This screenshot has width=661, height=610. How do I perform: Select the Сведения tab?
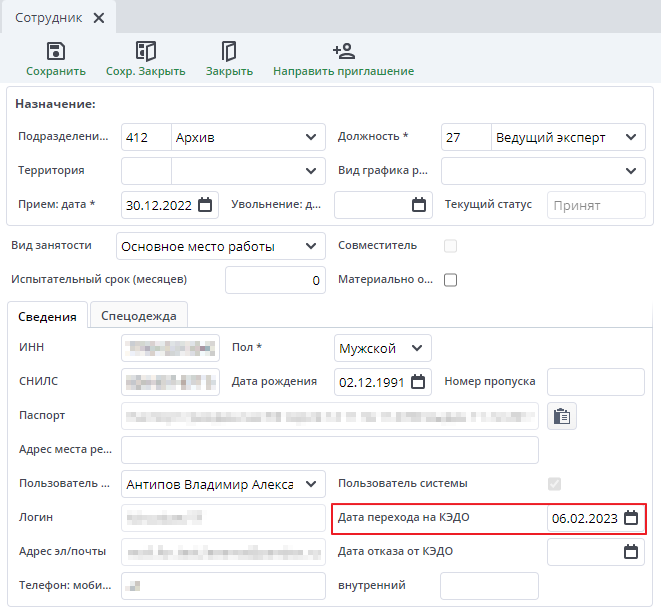click(x=48, y=316)
